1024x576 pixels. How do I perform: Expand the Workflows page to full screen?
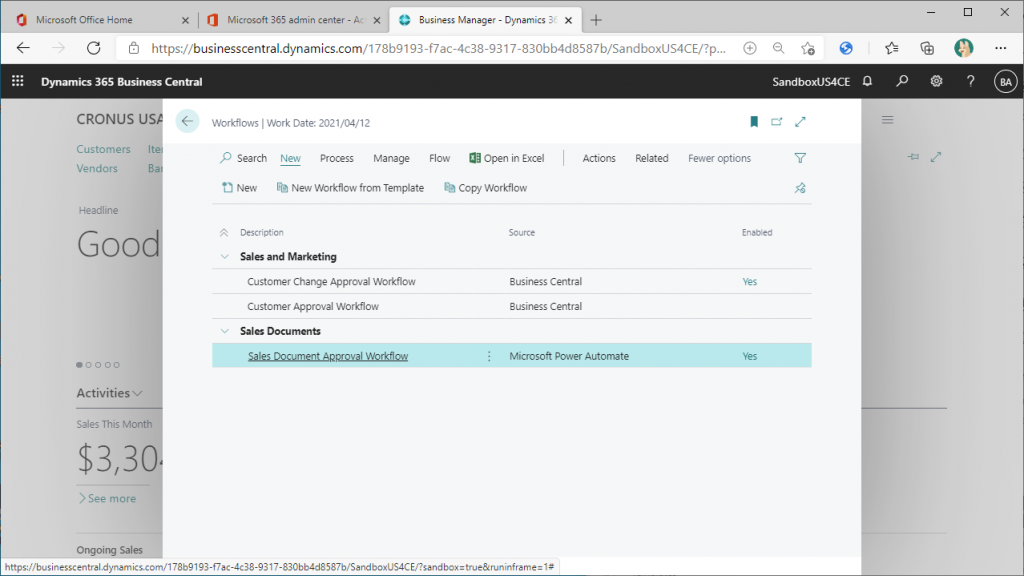tap(800, 122)
